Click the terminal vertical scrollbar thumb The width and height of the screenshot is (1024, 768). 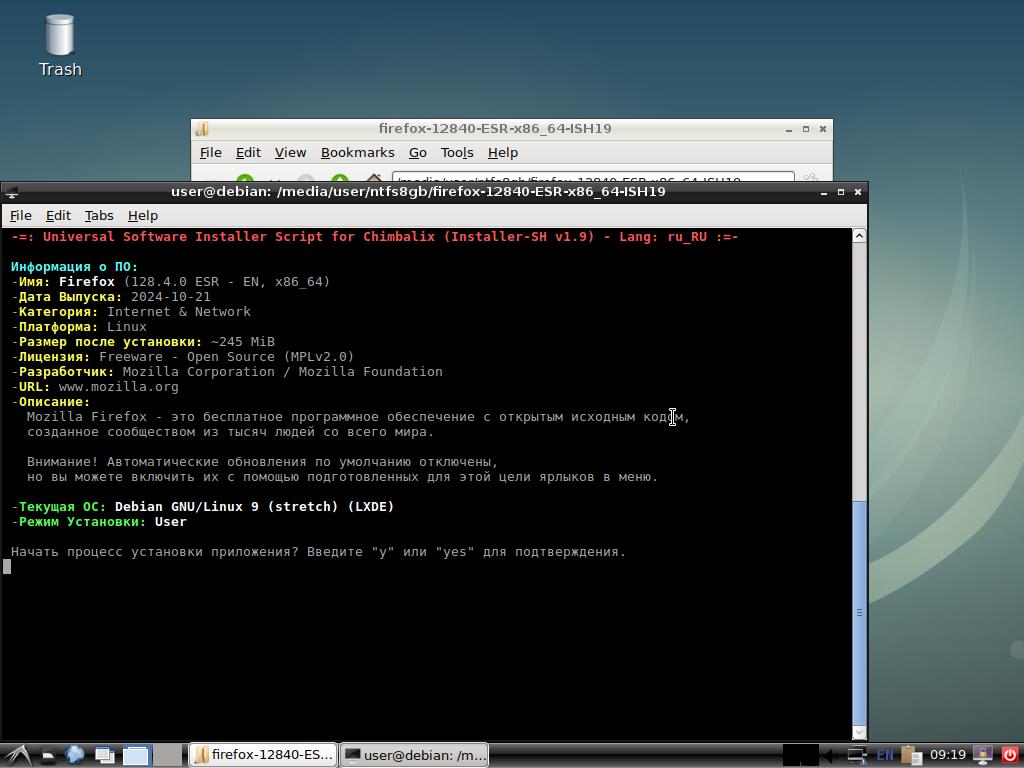pyautogui.click(x=859, y=613)
